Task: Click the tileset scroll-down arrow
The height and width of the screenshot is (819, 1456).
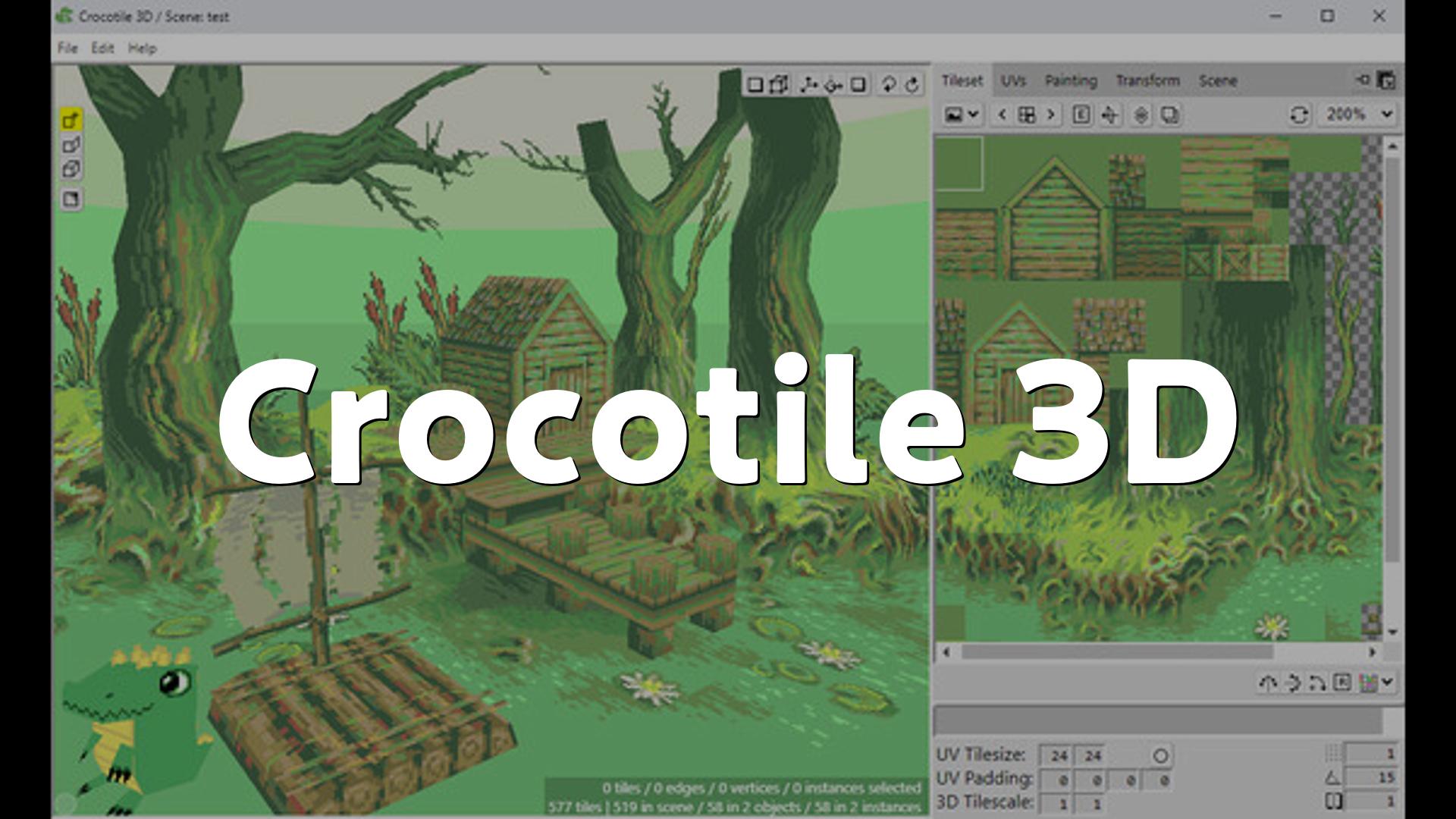Action: [x=1392, y=632]
